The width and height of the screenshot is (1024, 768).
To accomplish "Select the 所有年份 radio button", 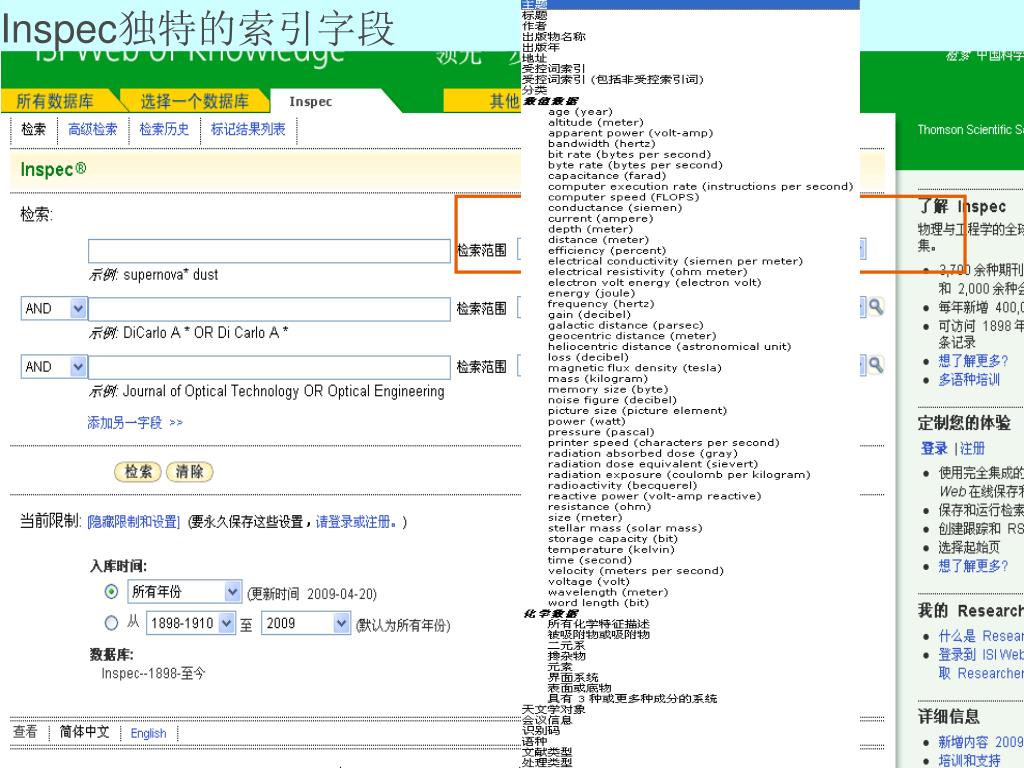I will pos(112,592).
